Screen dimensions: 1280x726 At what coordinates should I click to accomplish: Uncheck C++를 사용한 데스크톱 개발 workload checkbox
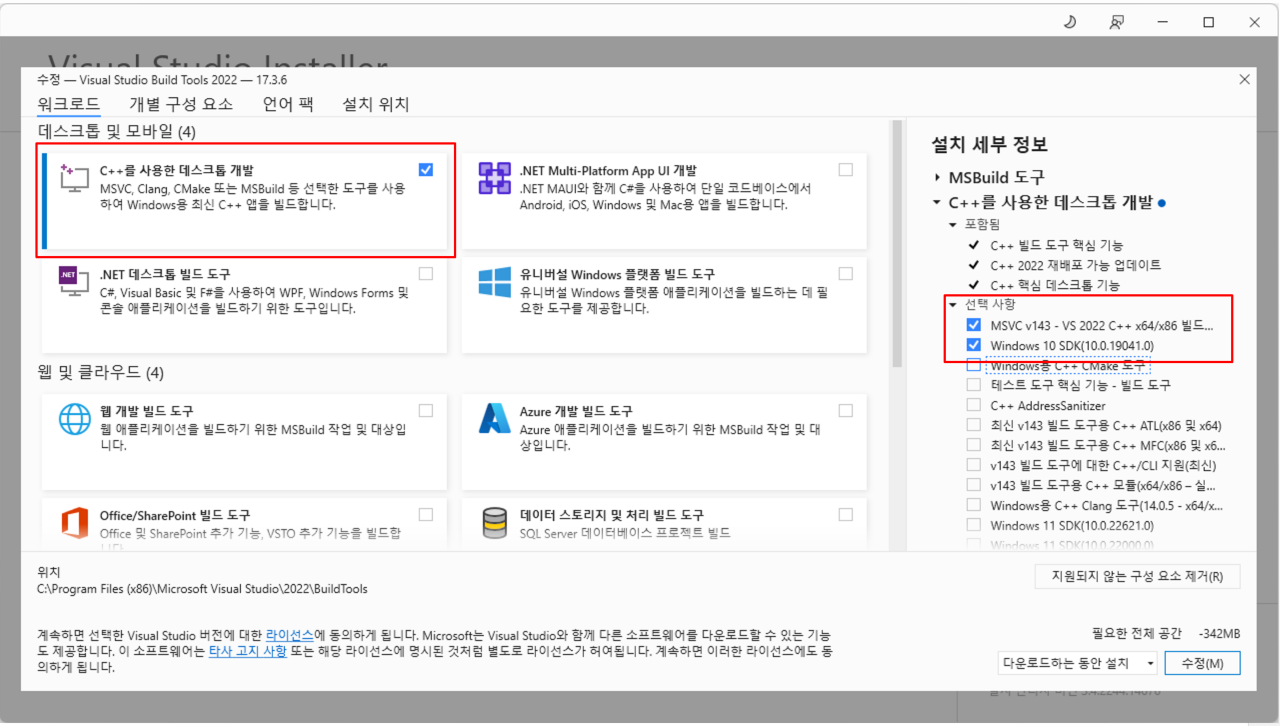(426, 170)
